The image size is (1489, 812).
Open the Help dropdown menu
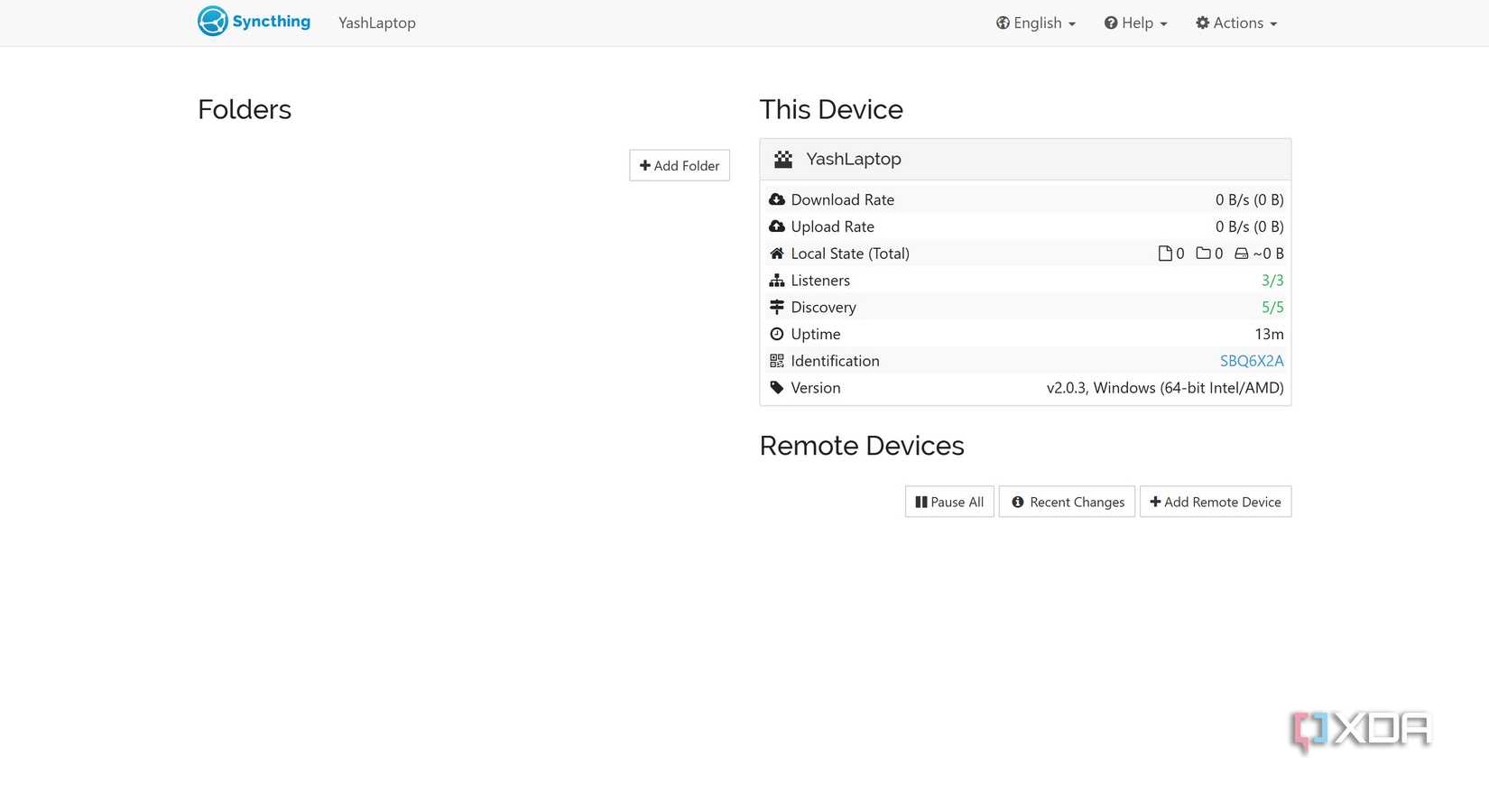tap(1135, 23)
